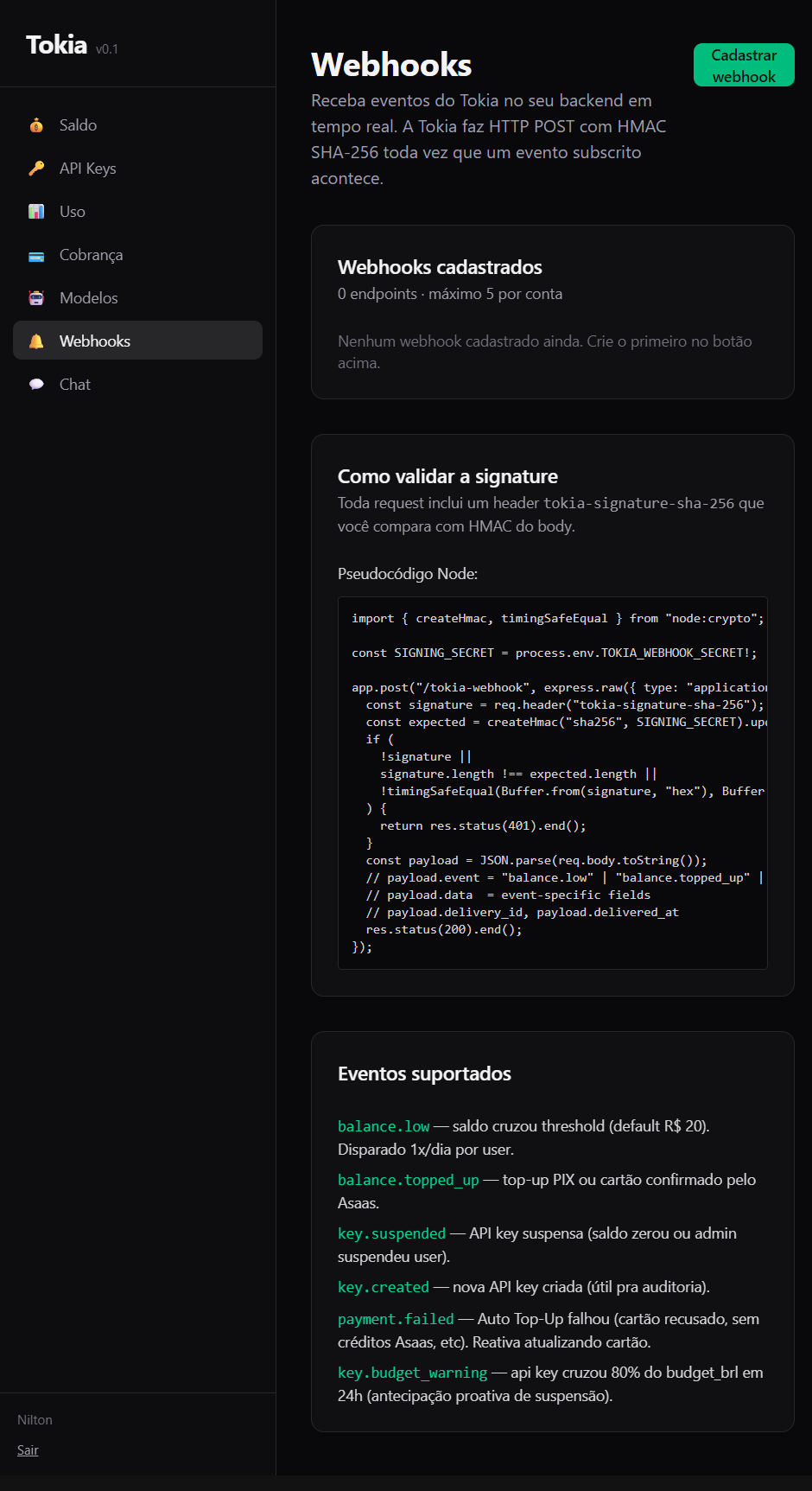The image size is (812, 1491).
Task: Click the !timingSafeEqual code line
Action: point(573,791)
